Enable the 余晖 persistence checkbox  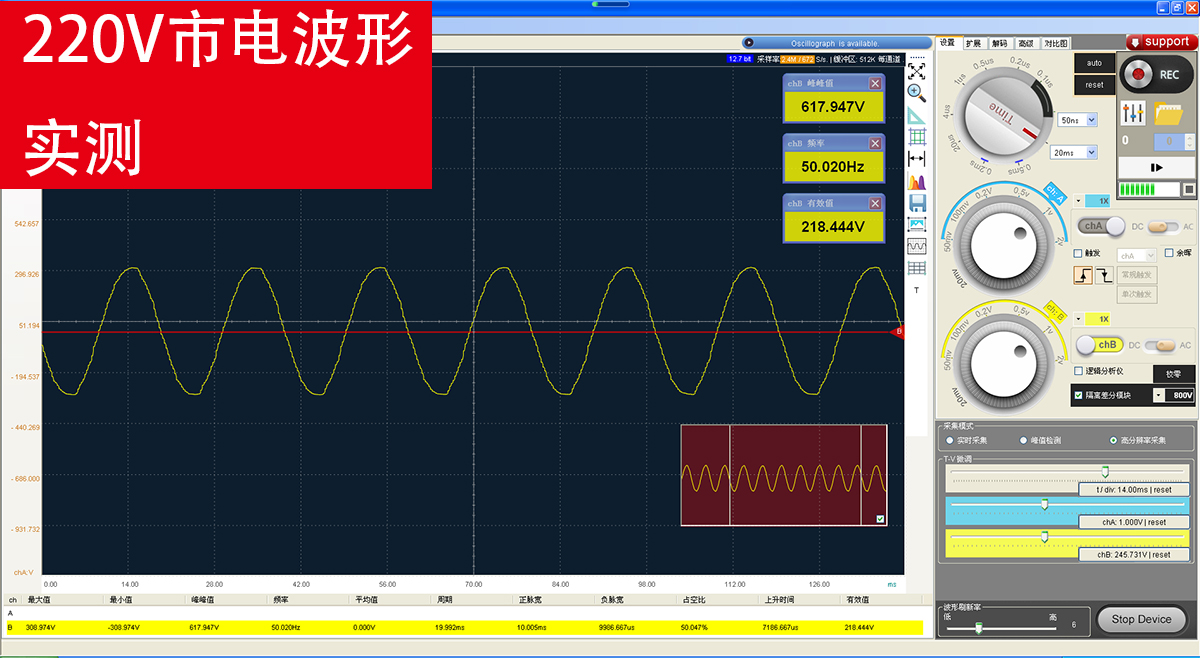[x=1169, y=253]
